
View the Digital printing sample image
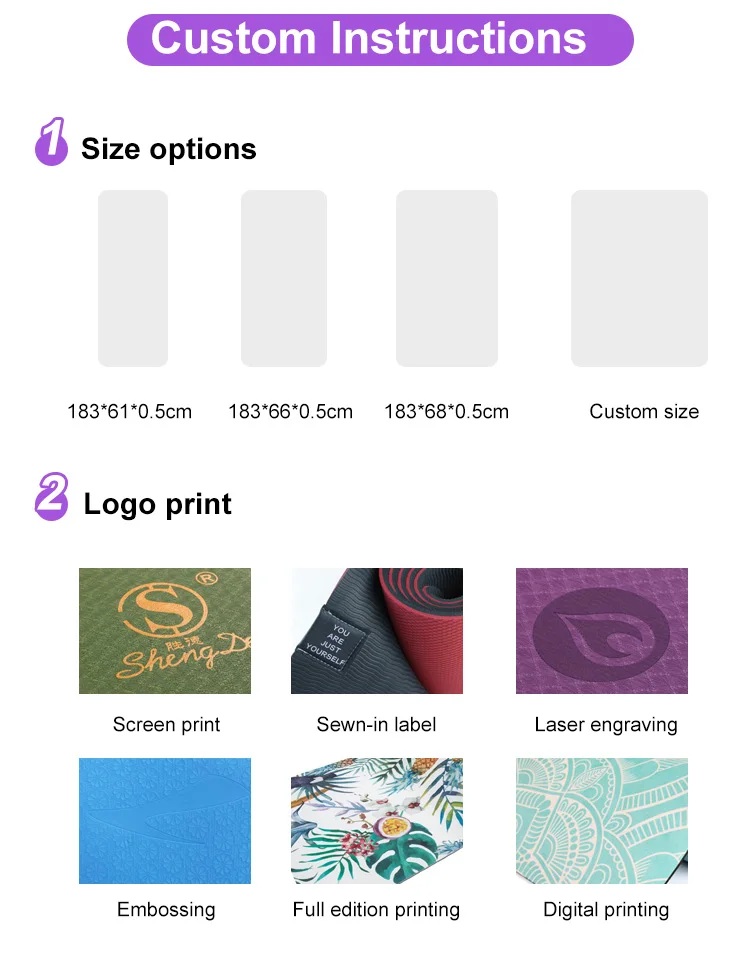point(602,821)
